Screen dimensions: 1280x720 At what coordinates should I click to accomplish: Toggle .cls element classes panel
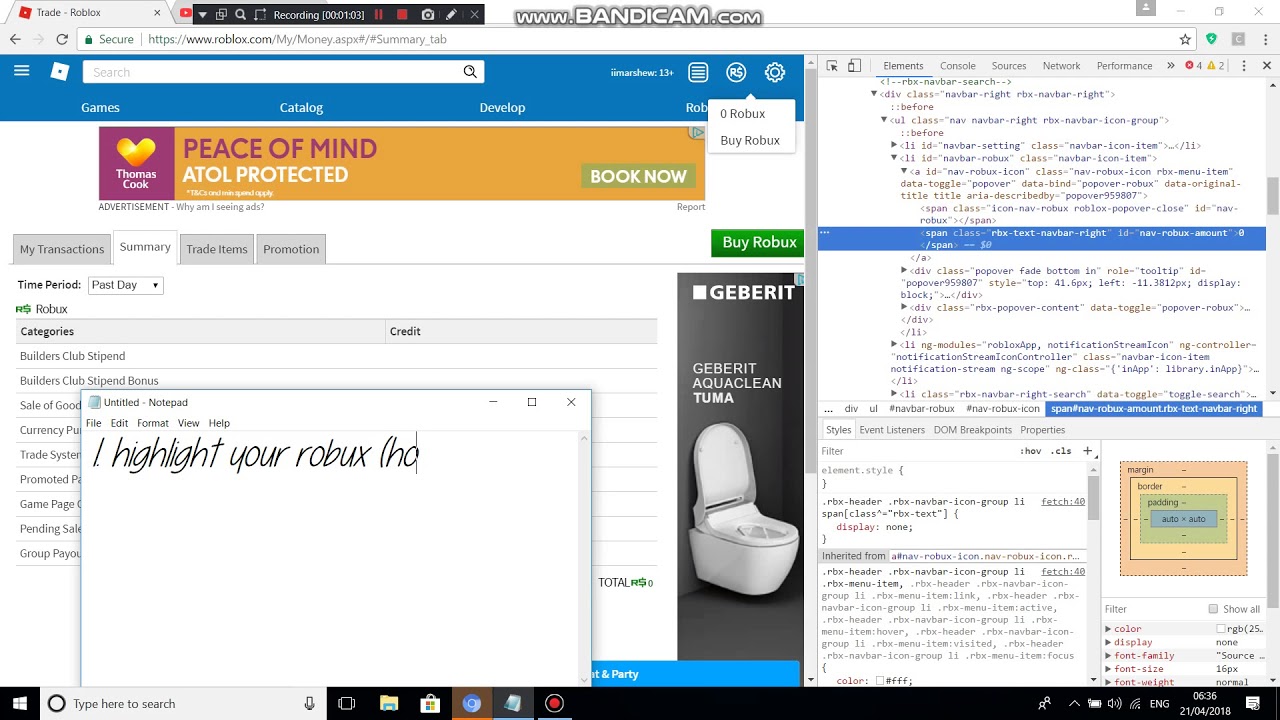(1062, 451)
